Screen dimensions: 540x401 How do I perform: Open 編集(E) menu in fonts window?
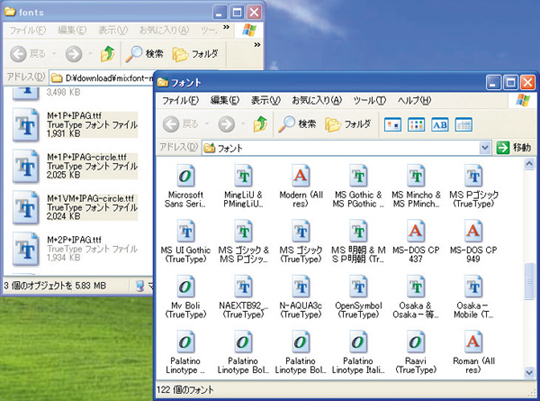(x=72, y=30)
